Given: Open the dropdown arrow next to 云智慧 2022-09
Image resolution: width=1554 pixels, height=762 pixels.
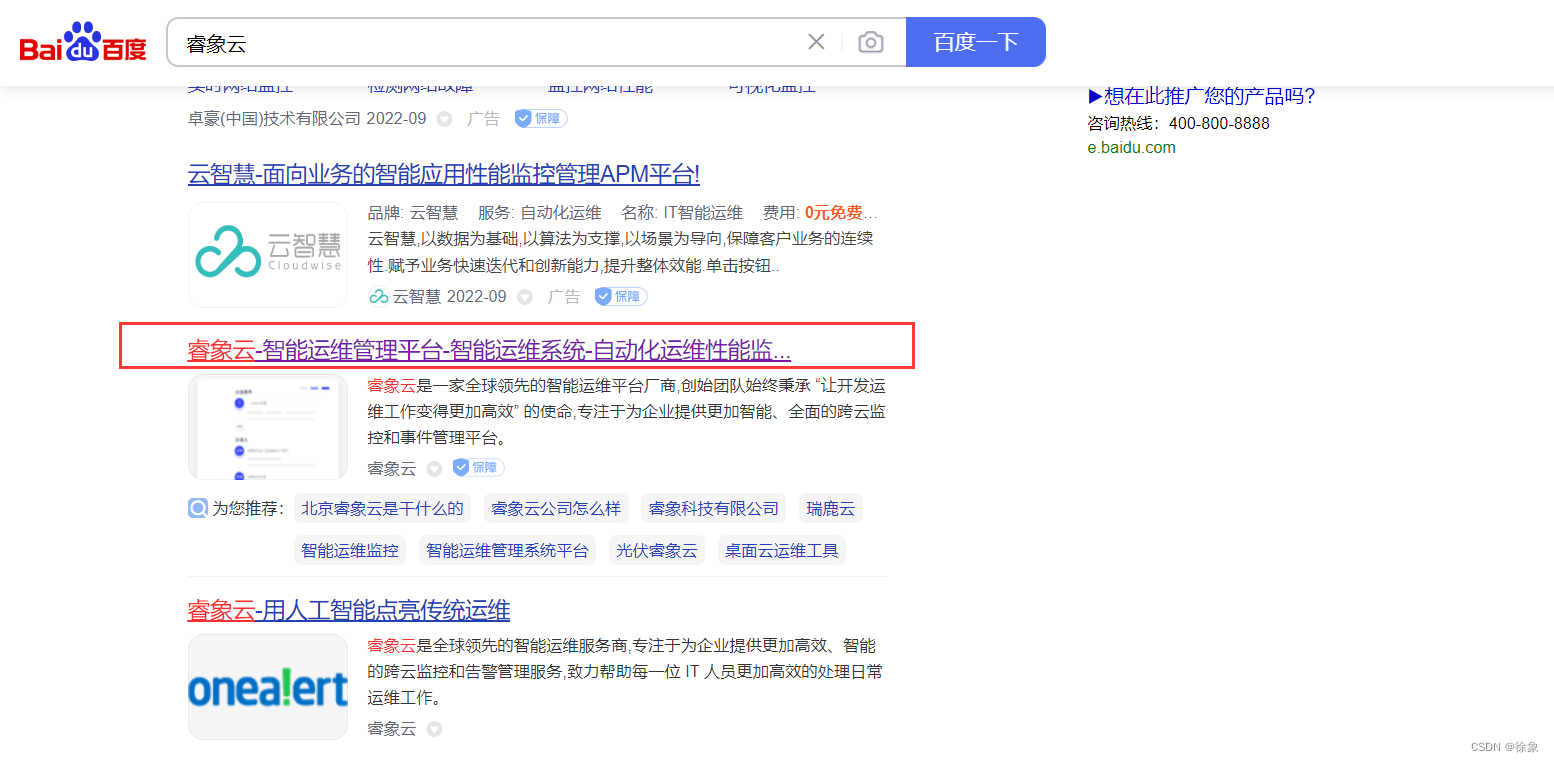Looking at the screenshot, I should [x=525, y=296].
